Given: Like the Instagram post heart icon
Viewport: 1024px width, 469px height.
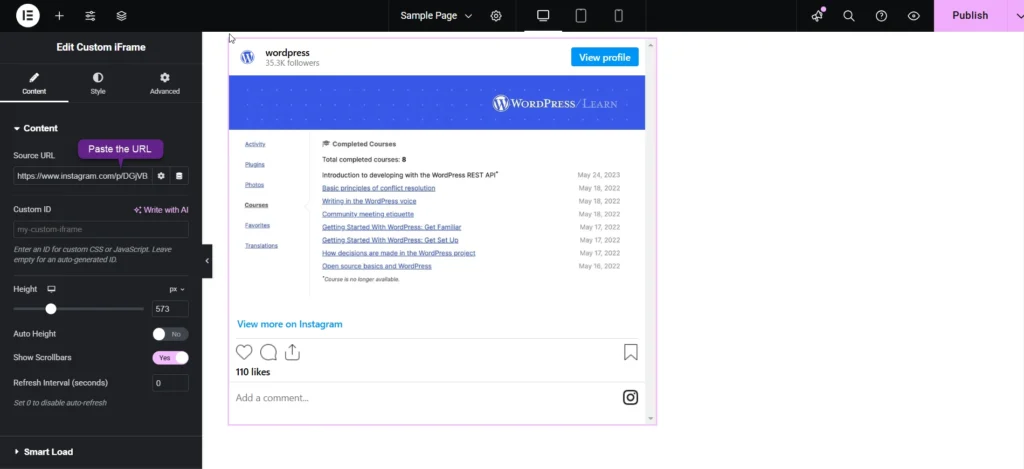Looking at the screenshot, I should click(x=244, y=353).
